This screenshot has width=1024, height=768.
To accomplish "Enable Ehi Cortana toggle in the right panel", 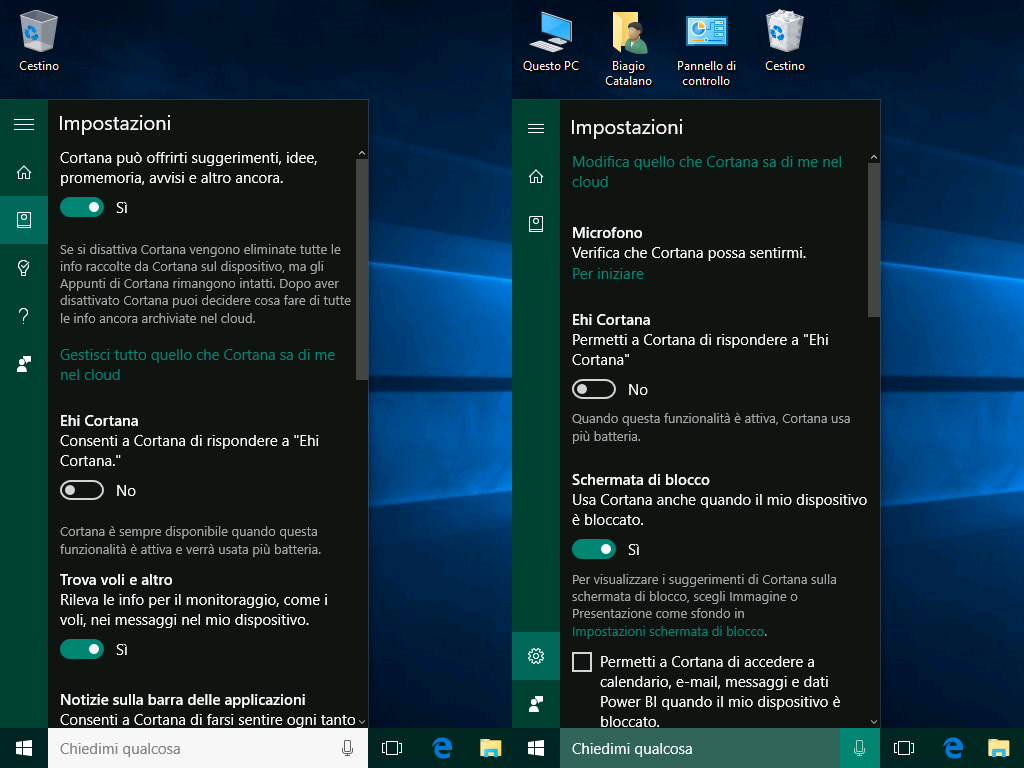I will (594, 389).
